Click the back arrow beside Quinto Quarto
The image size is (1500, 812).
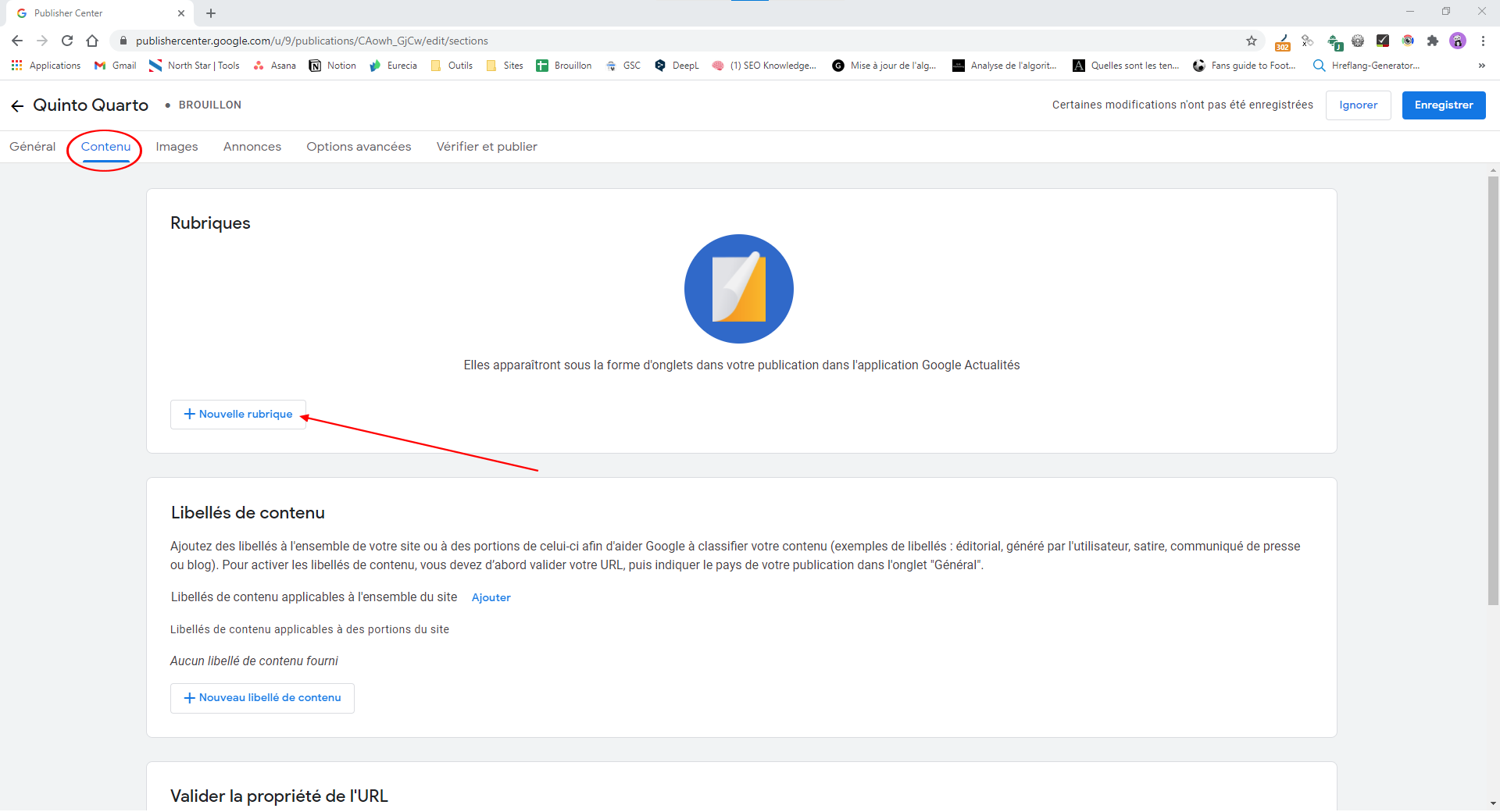coord(17,105)
